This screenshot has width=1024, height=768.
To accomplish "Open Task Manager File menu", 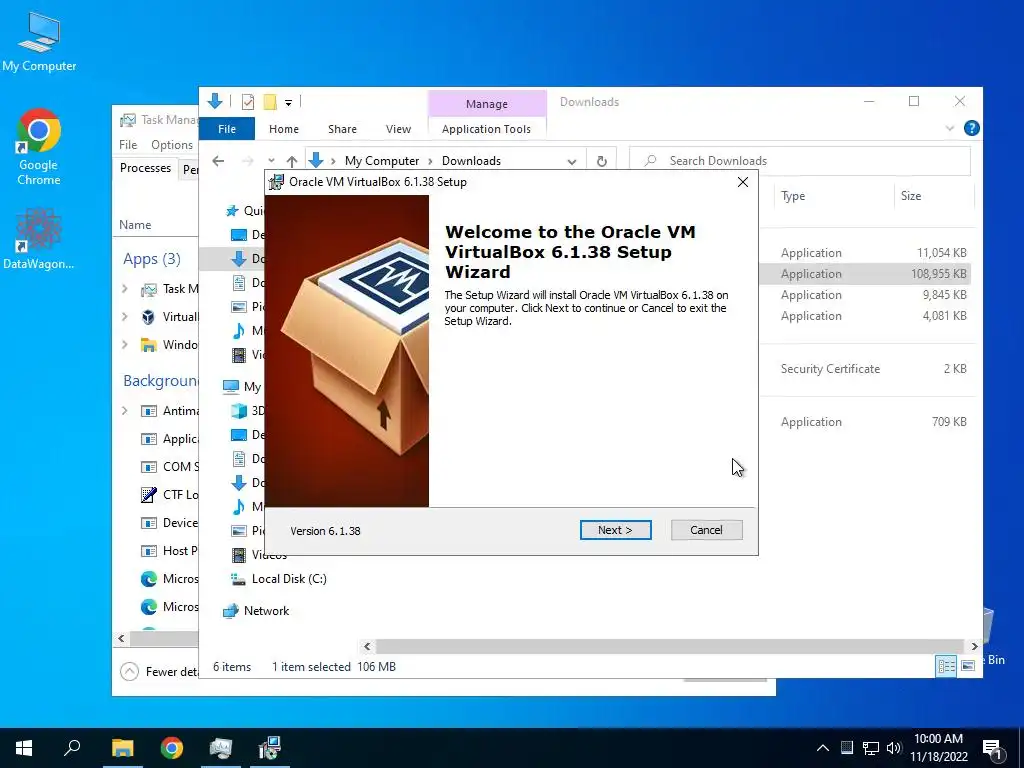I will tap(128, 145).
